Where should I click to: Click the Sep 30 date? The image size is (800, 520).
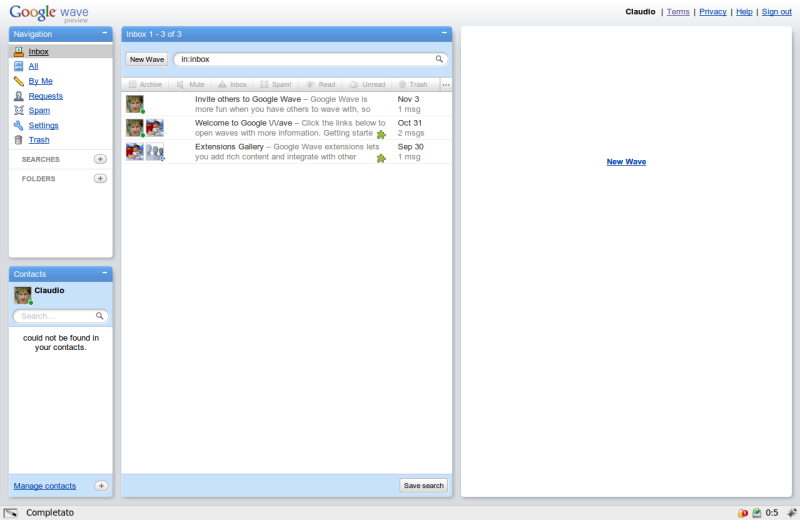pos(410,146)
